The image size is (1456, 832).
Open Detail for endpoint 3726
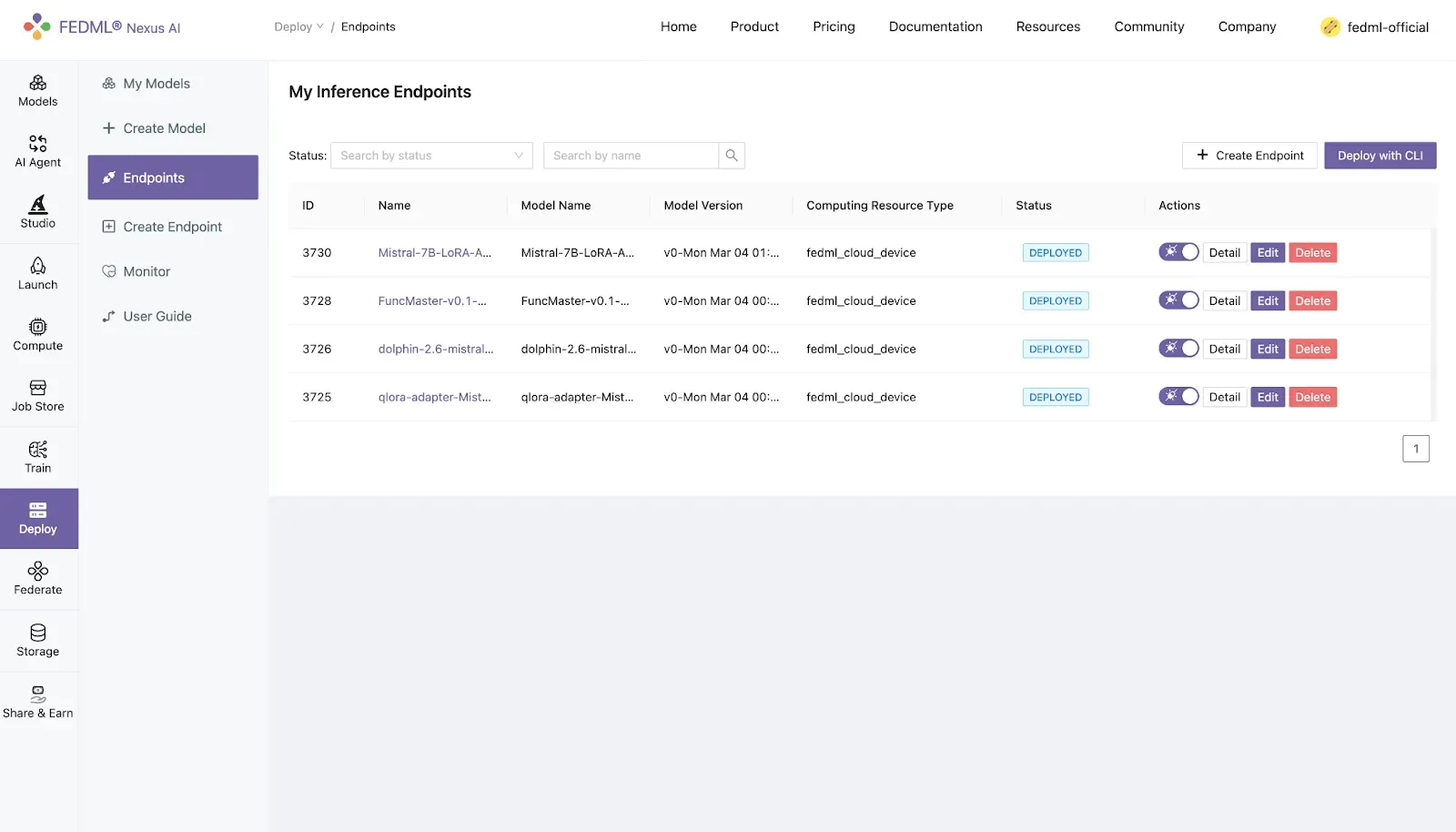(x=1225, y=350)
